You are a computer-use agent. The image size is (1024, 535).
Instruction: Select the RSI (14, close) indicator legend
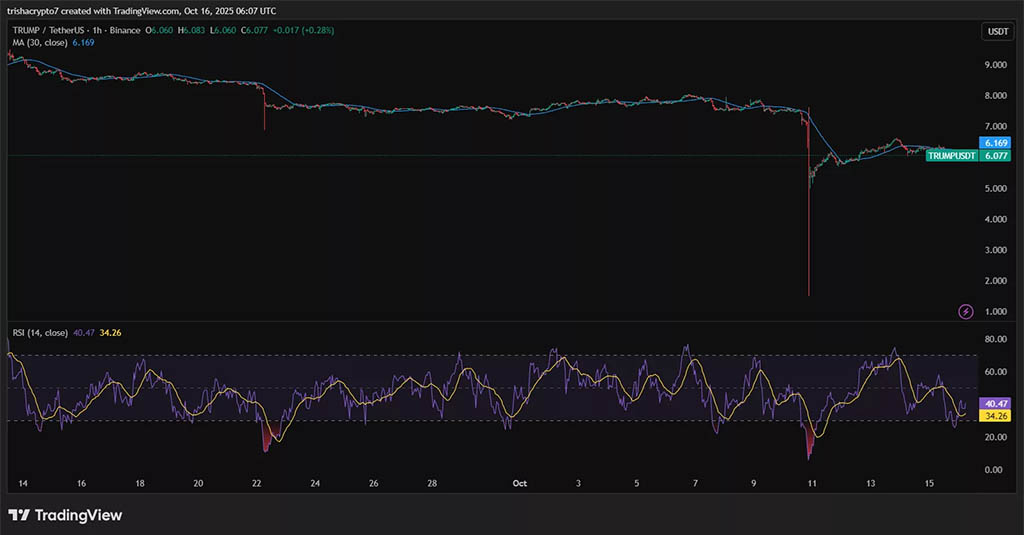[x=41, y=332]
